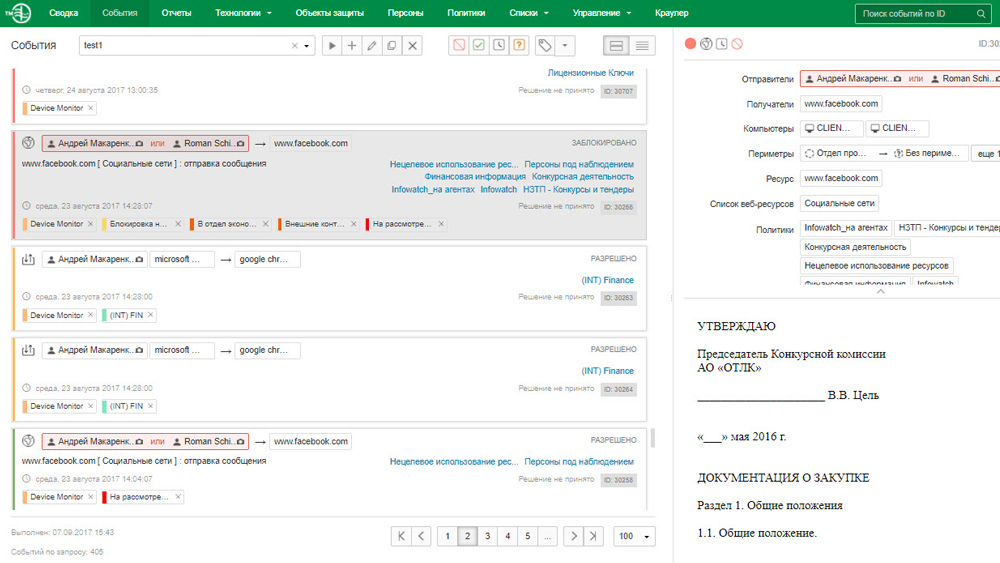Open the Сводка tab
This screenshot has height=563, width=1000.
(x=64, y=13)
